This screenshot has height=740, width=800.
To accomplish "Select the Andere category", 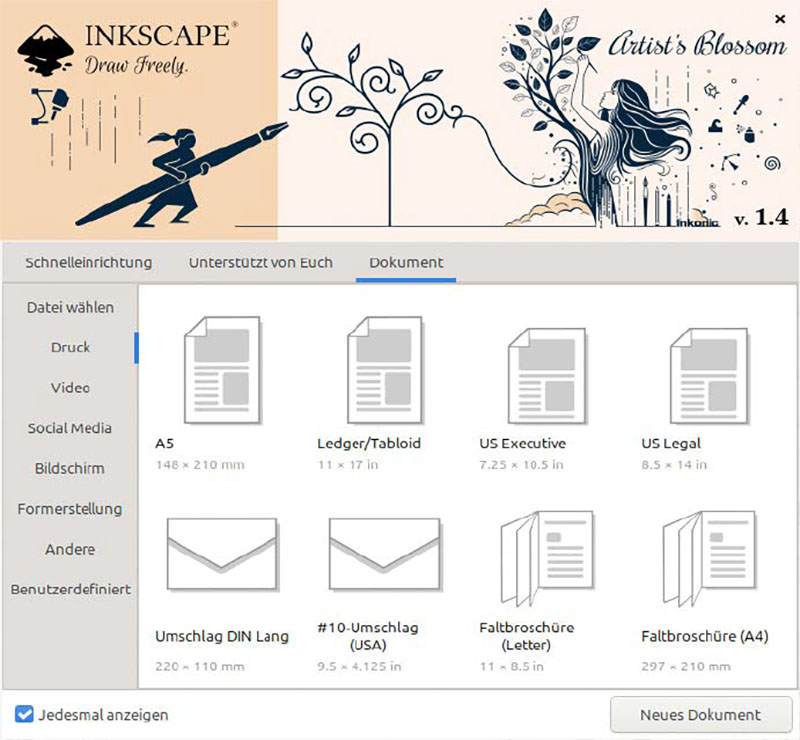I will (70, 549).
